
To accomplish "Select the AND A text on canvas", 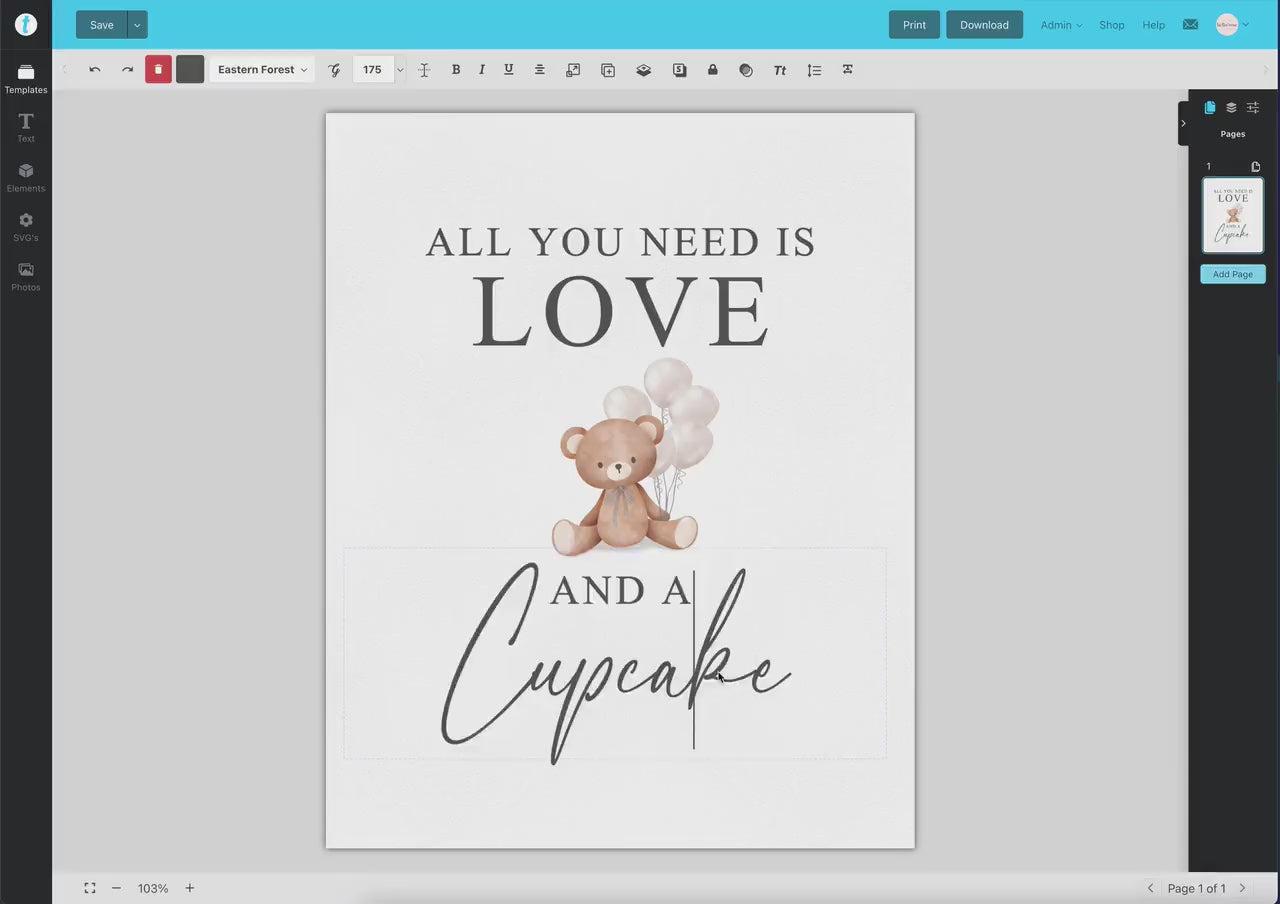I will click(x=620, y=591).
